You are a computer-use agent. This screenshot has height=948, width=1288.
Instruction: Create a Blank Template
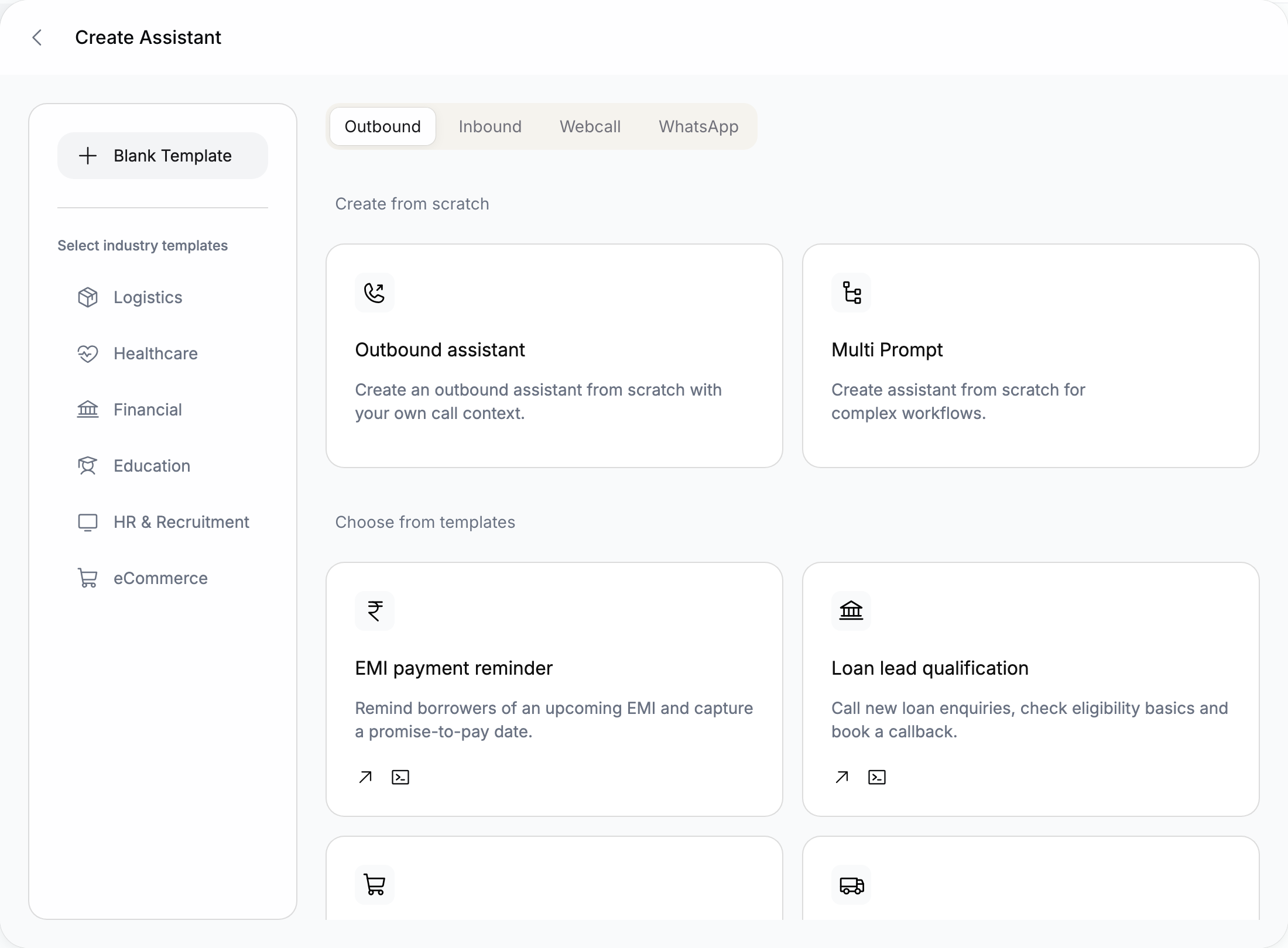pos(163,156)
